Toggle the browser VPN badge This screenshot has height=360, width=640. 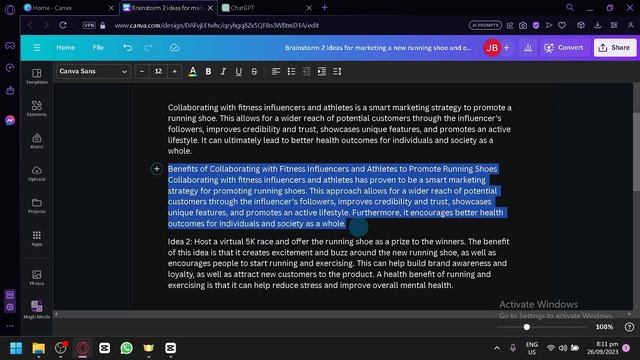click(89, 25)
